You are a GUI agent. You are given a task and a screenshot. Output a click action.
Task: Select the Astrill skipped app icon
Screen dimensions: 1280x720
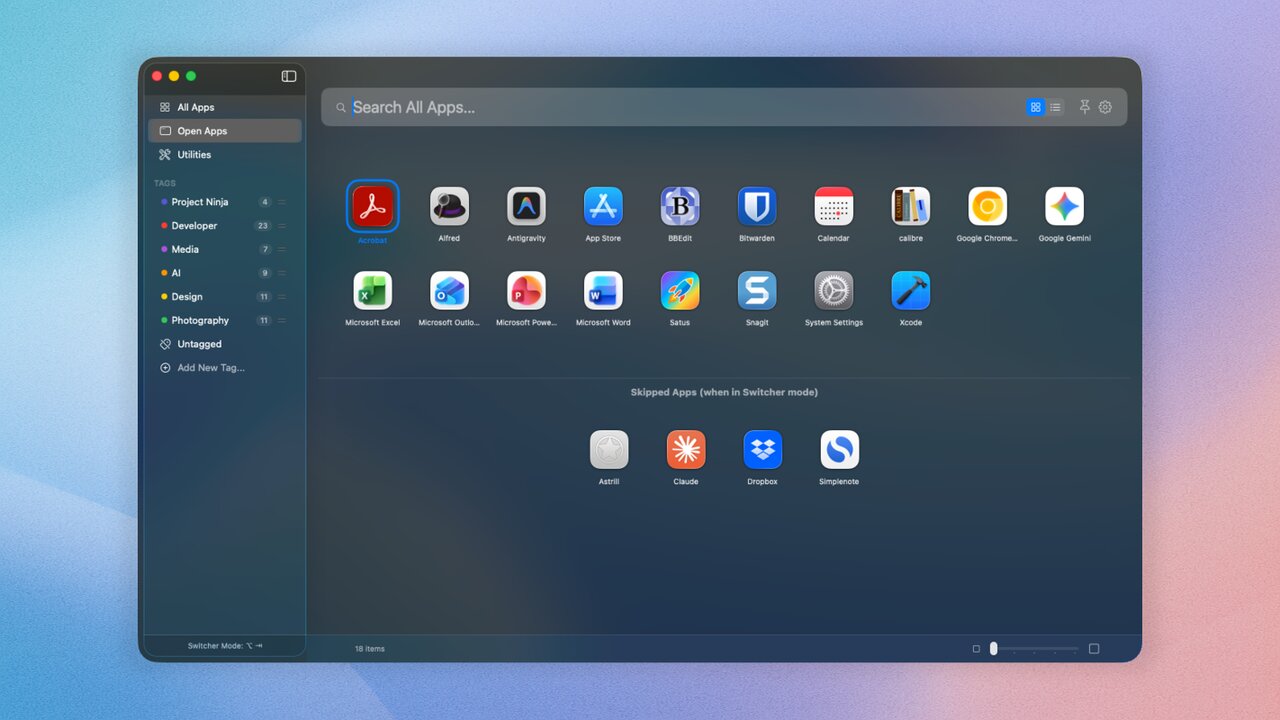[x=609, y=449]
